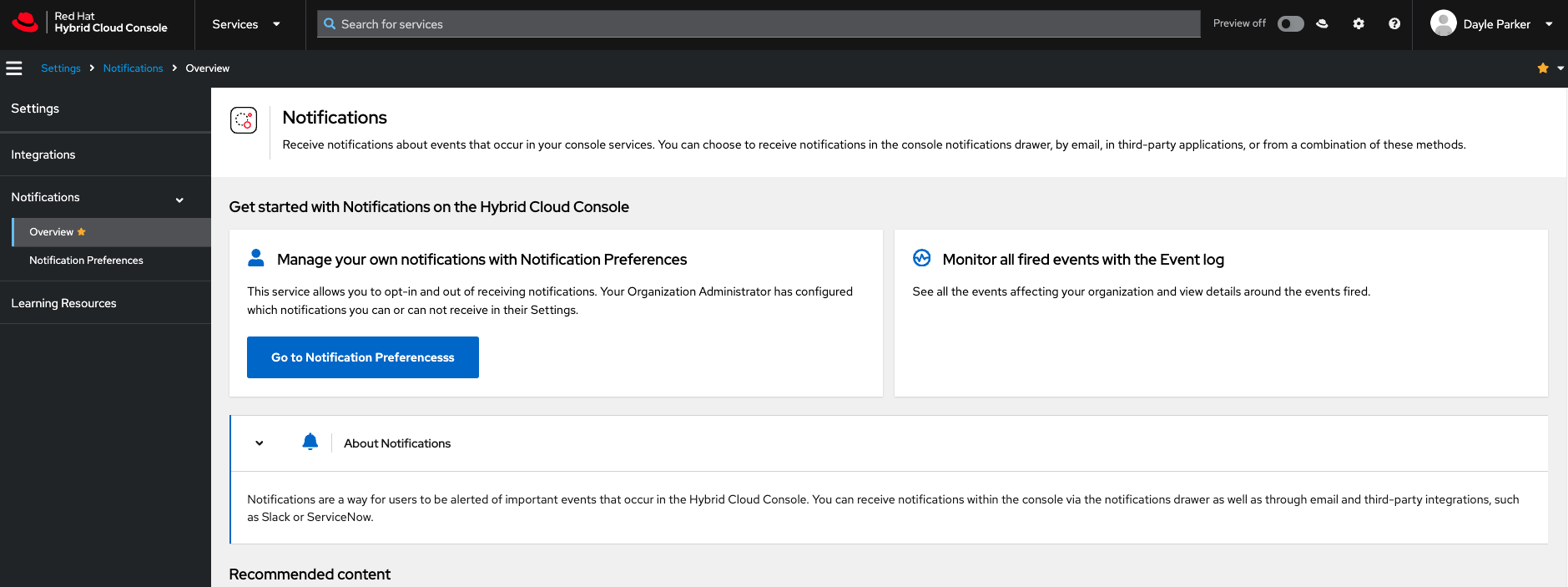Open the hamburger navigation menu icon
1568x587 pixels.
14,68
